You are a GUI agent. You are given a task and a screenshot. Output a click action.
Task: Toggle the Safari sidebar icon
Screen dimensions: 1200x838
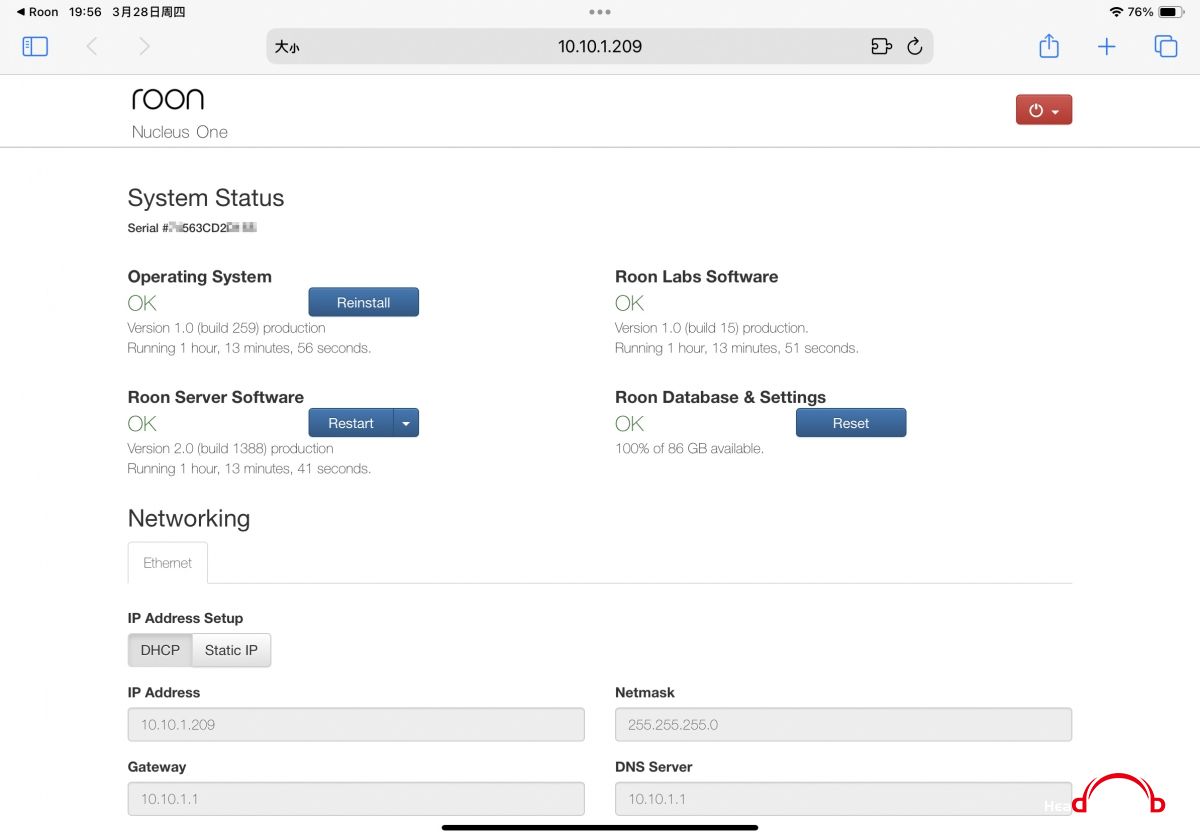pos(35,46)
